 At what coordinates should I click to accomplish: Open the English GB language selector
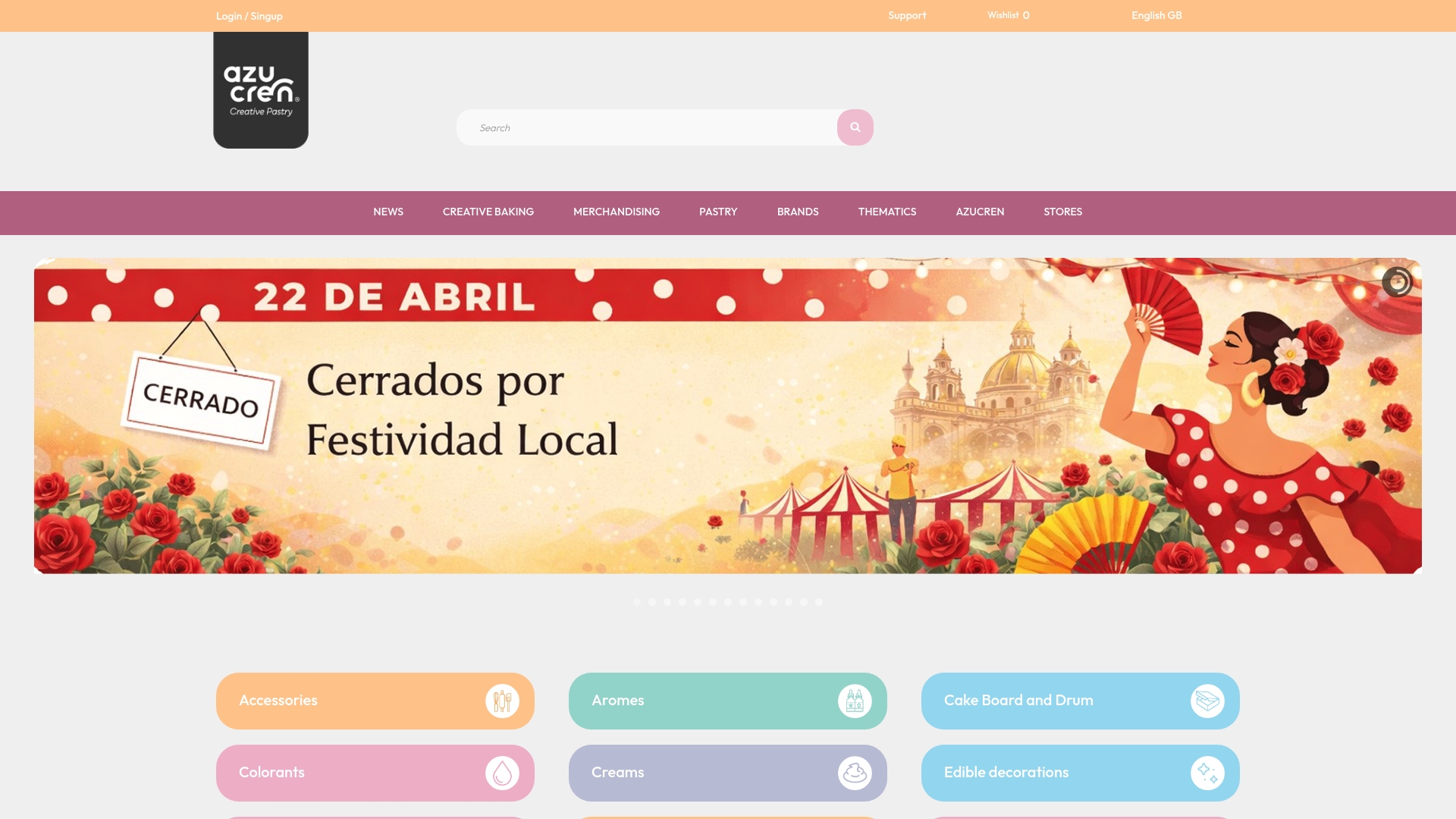click(x=1156, y=15)
